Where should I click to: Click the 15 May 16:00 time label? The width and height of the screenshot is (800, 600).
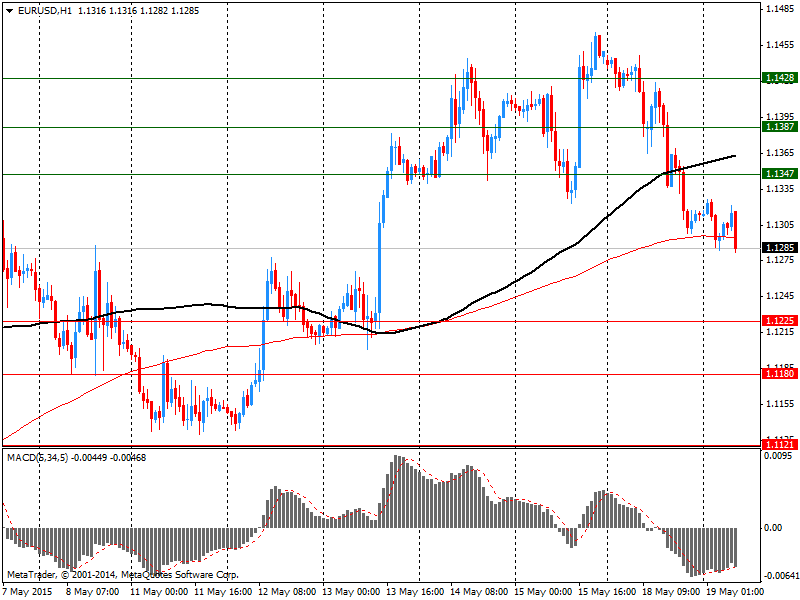click(x=608, y=592)
